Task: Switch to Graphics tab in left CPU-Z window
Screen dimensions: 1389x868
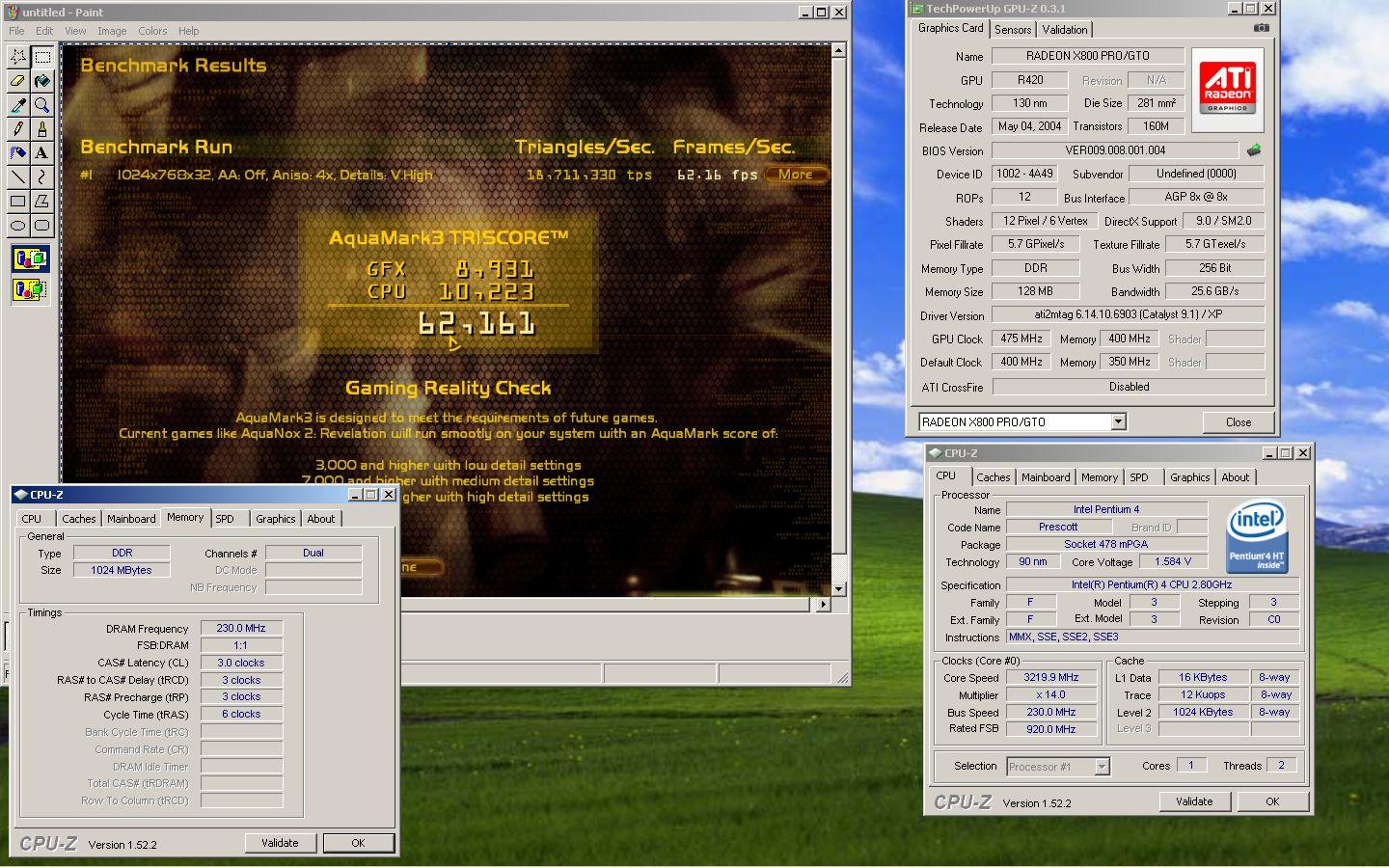Action: (275, 519)
